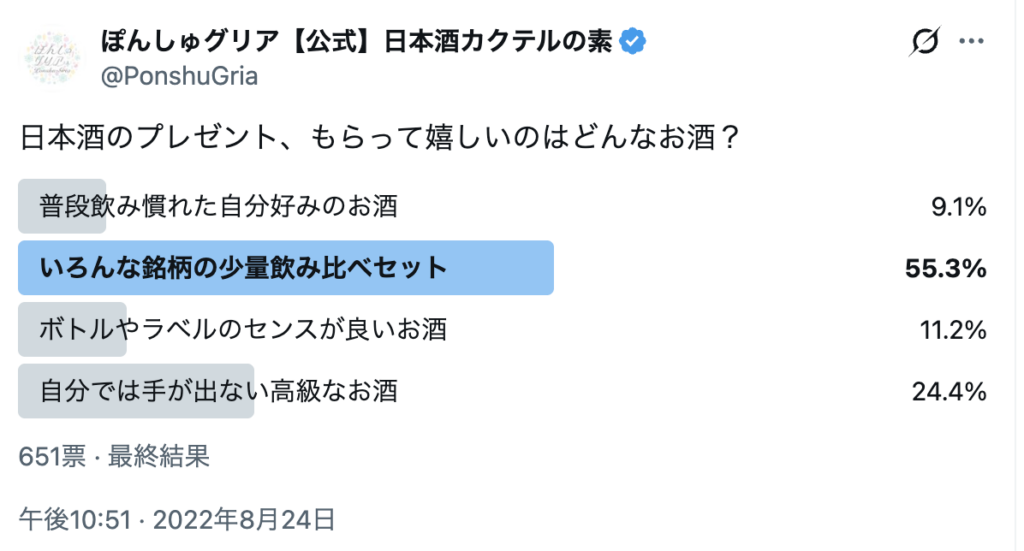
Task: Open the three-dot more options menu
Action: pos(972,42)
